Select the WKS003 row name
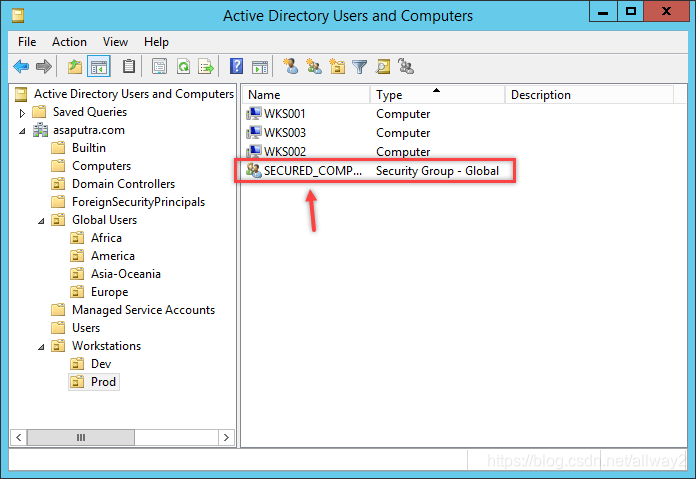 pos(285,133)
